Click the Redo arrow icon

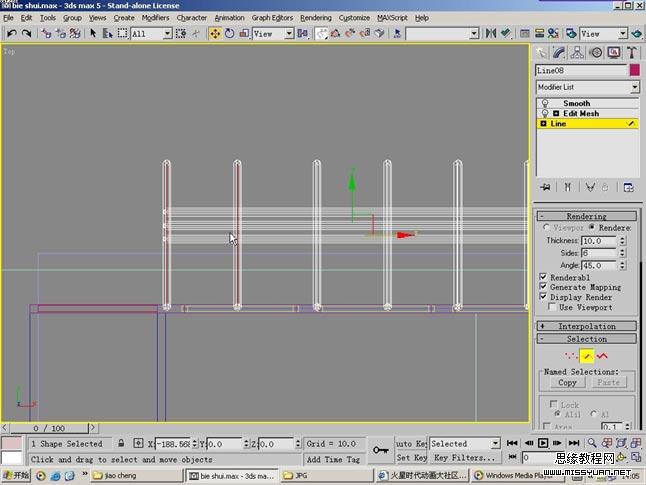tap(27, 33)
